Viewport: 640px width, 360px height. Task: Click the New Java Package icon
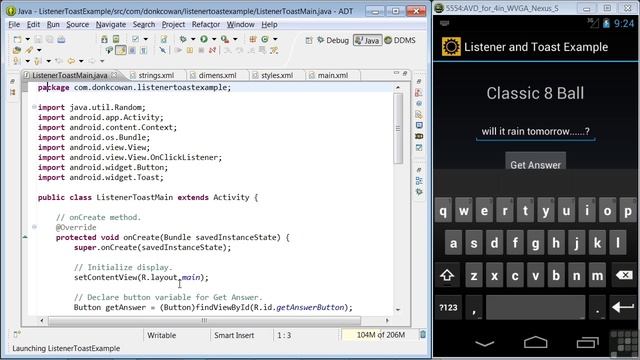[253, 40]
